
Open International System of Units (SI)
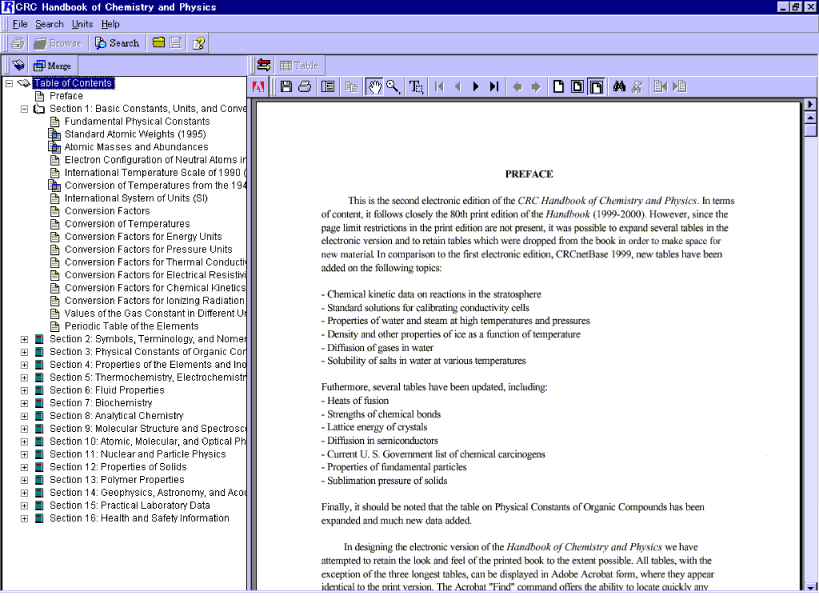[136, 198]
